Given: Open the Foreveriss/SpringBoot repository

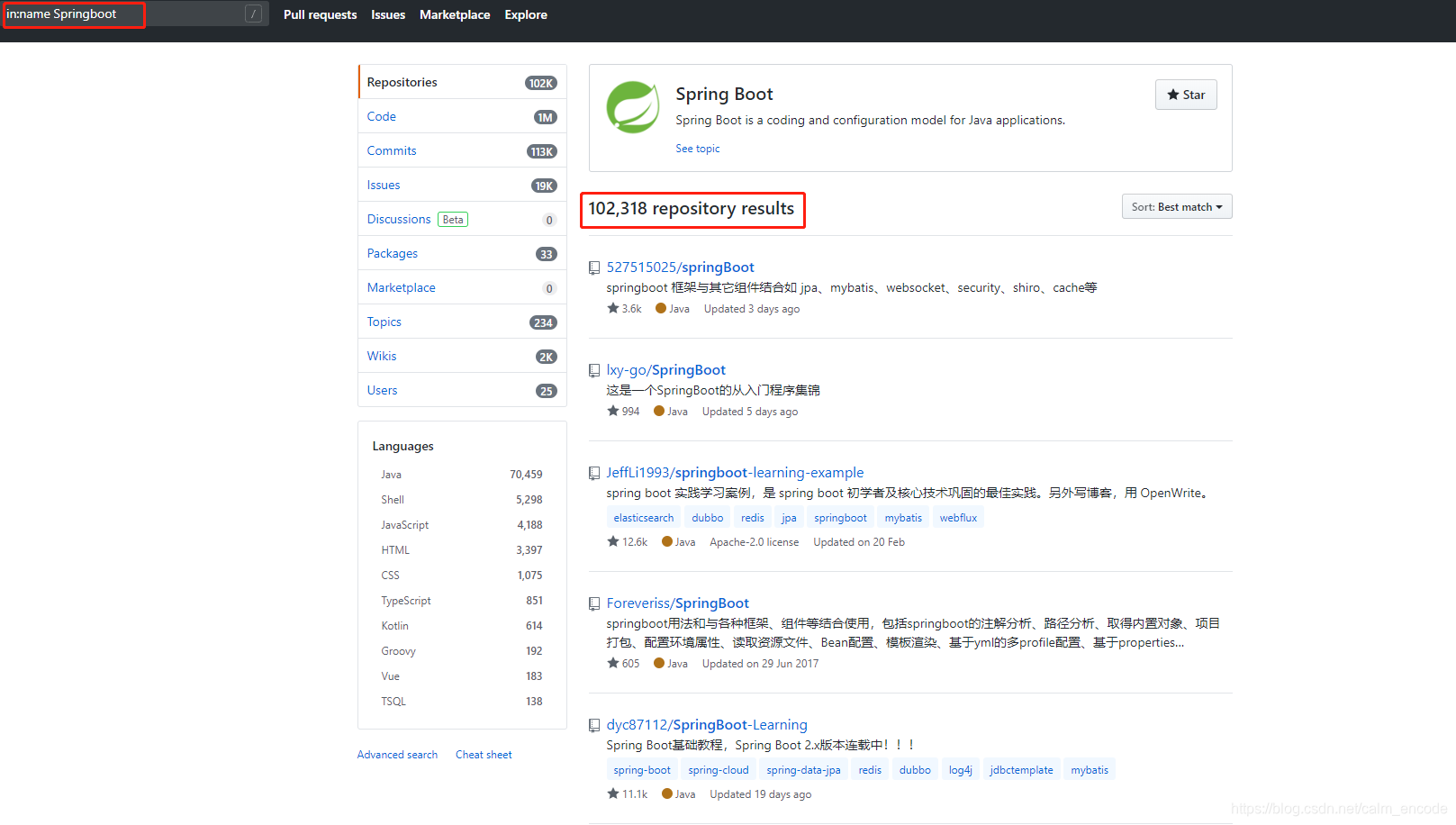Looking at the screenshot, I should click(677, 603).
